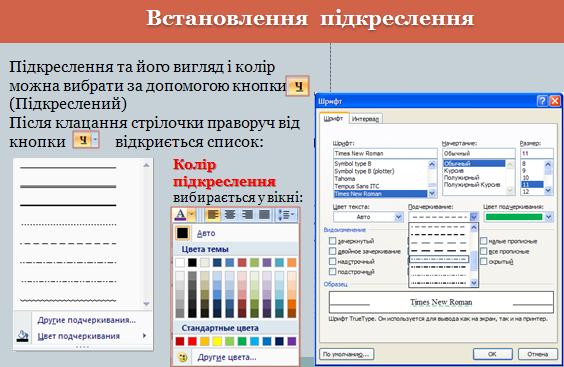Toggle the все прописные checkbox
The height and width of the screenshot is (367, 564).
coord(484,251)
